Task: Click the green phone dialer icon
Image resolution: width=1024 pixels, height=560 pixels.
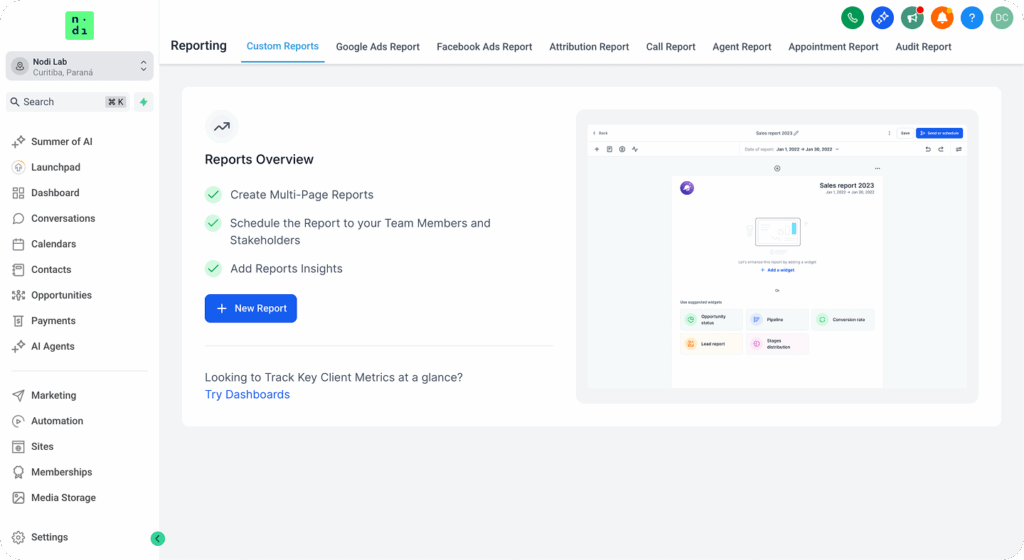Action: tap(852, 17)
